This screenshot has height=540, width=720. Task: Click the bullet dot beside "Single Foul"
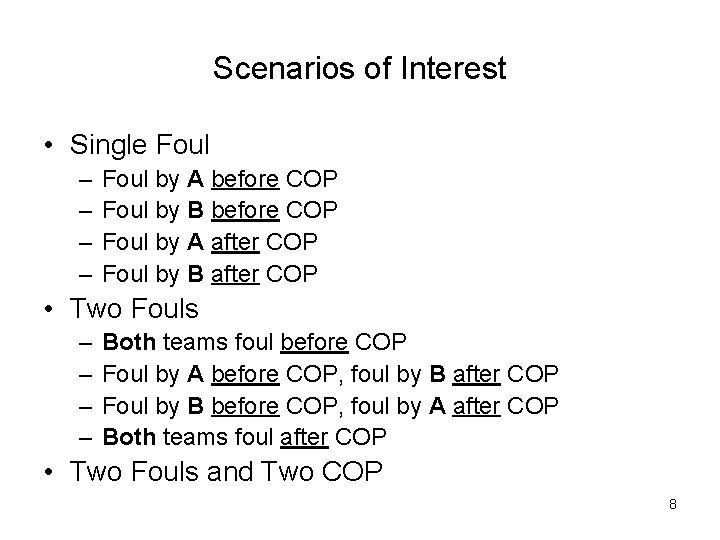pyautogui.click(x=50, y=145)
